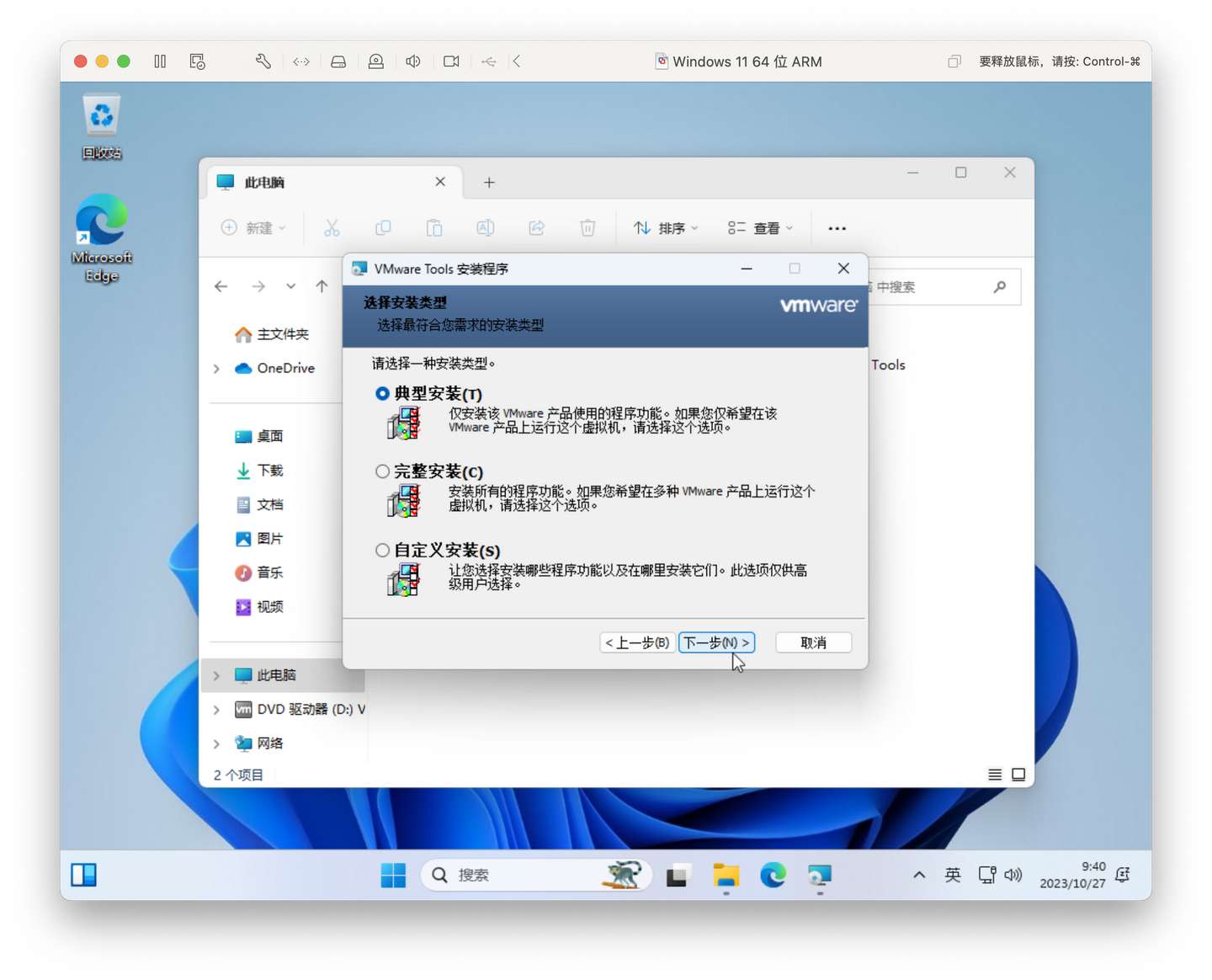Click the 上一步(B) back button
The height and width of the screenshot is (980, 1212).
tap(637, 642)
